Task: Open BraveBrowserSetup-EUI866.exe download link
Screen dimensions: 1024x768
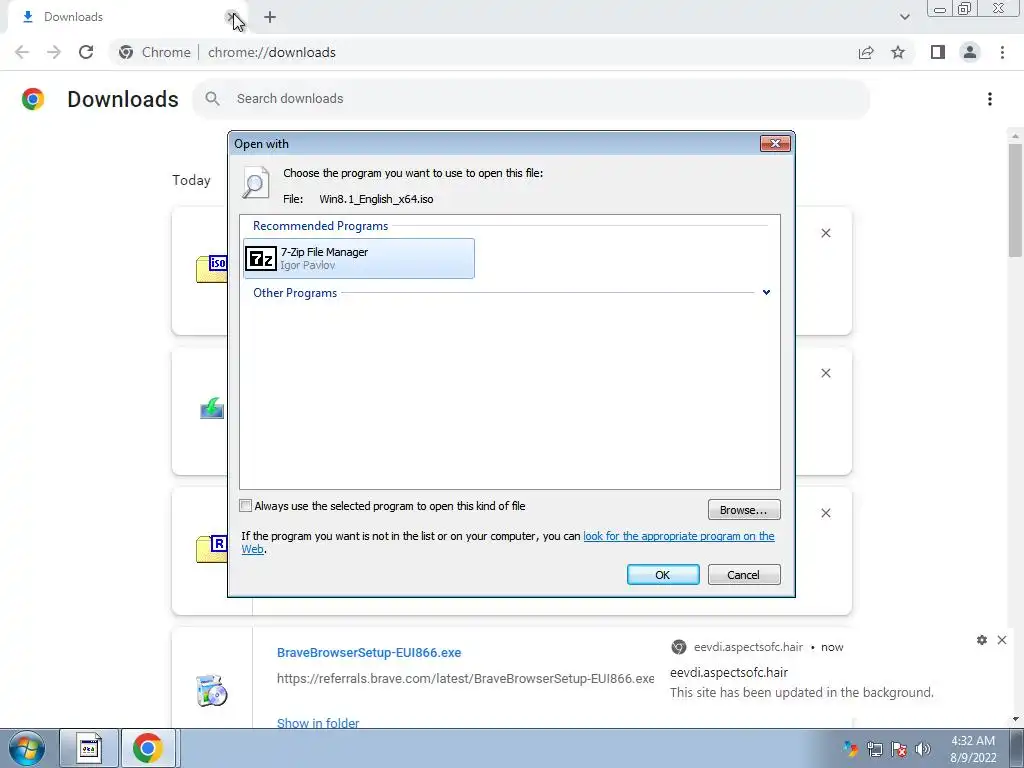Action: 369,652
